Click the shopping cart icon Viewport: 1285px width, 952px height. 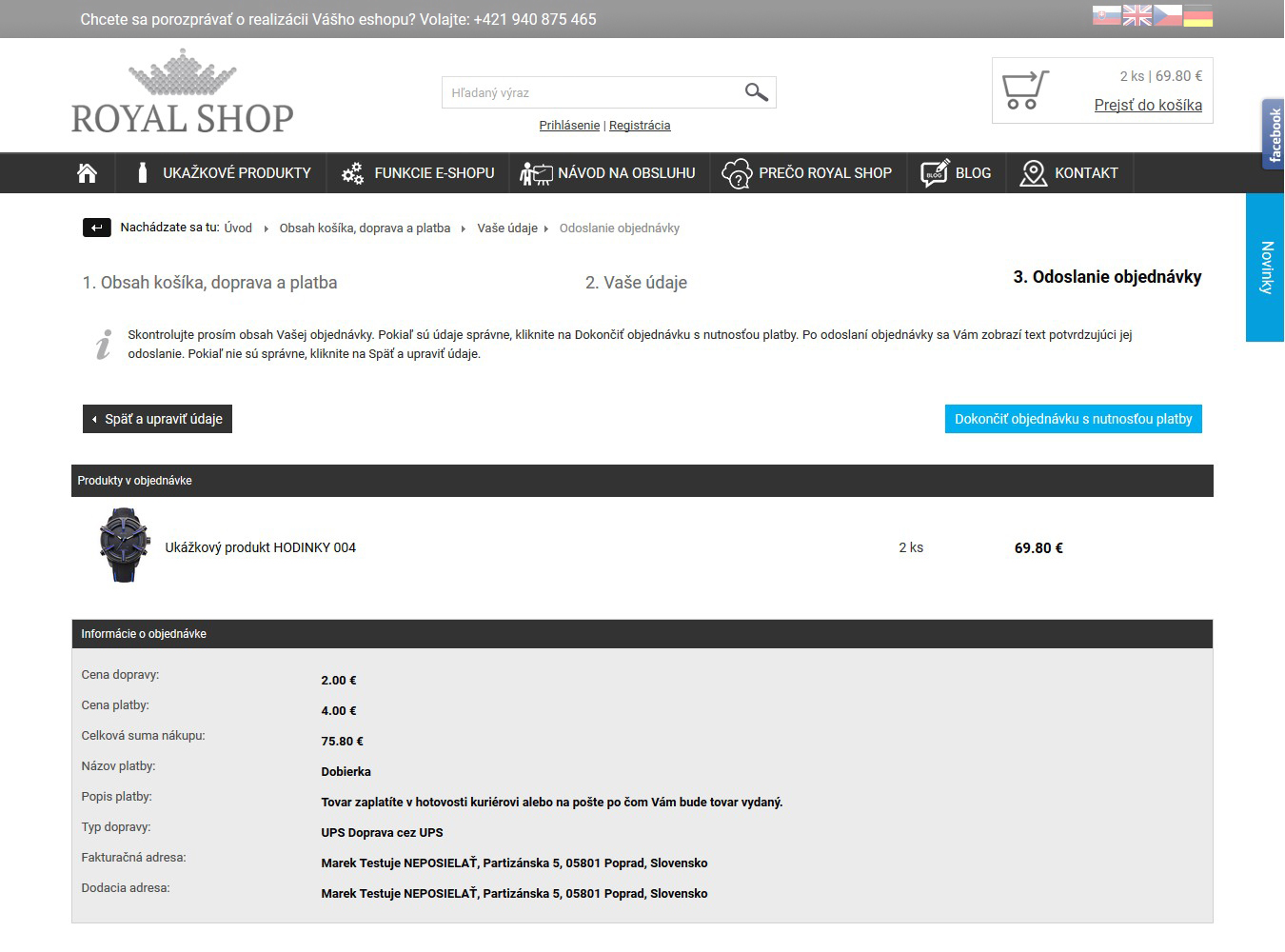[1025, 90]
